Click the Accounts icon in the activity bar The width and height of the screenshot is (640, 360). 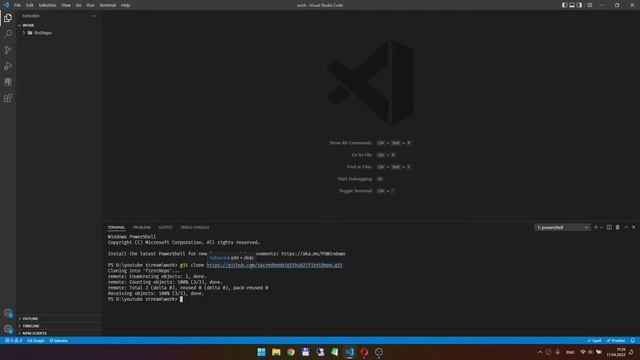pyautogui.click(x=8, y=313)
